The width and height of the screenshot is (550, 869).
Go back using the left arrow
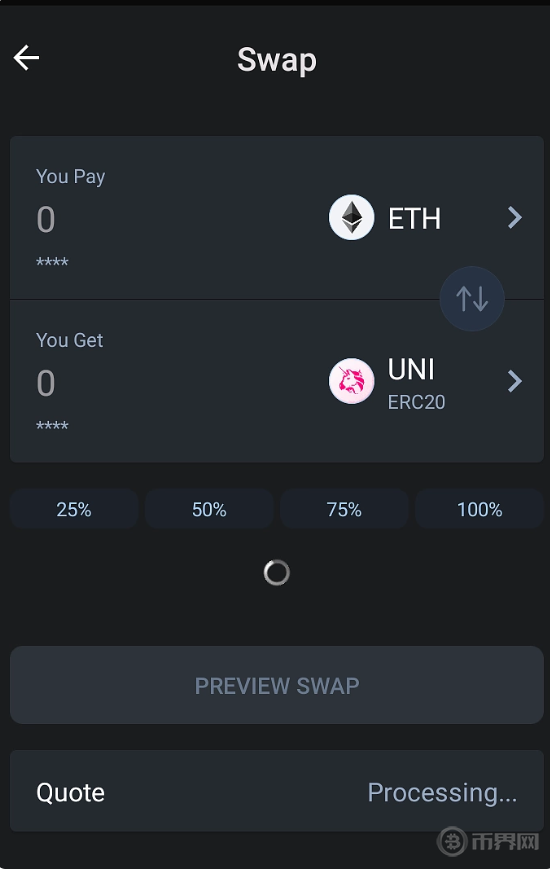(26, 58)
